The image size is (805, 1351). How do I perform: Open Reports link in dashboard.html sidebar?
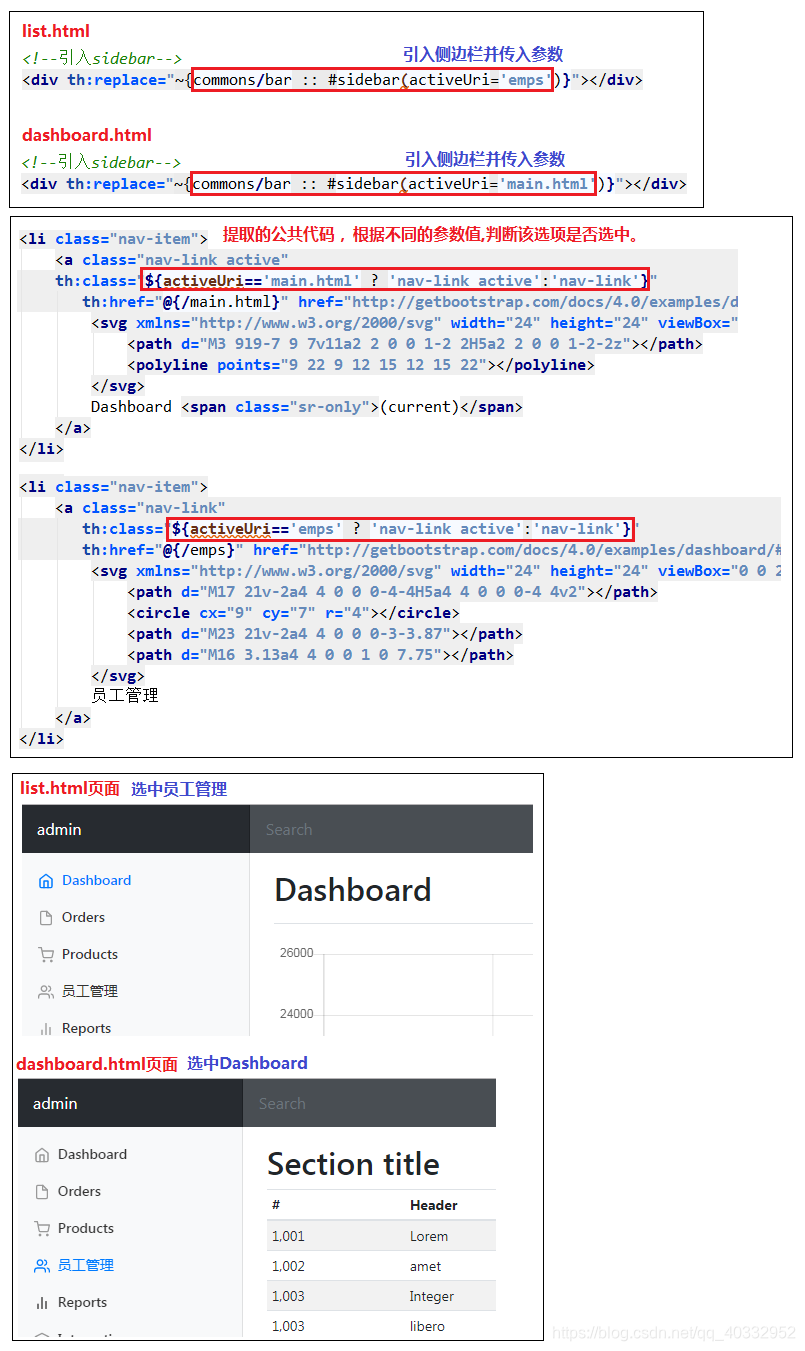point(82,1303)
